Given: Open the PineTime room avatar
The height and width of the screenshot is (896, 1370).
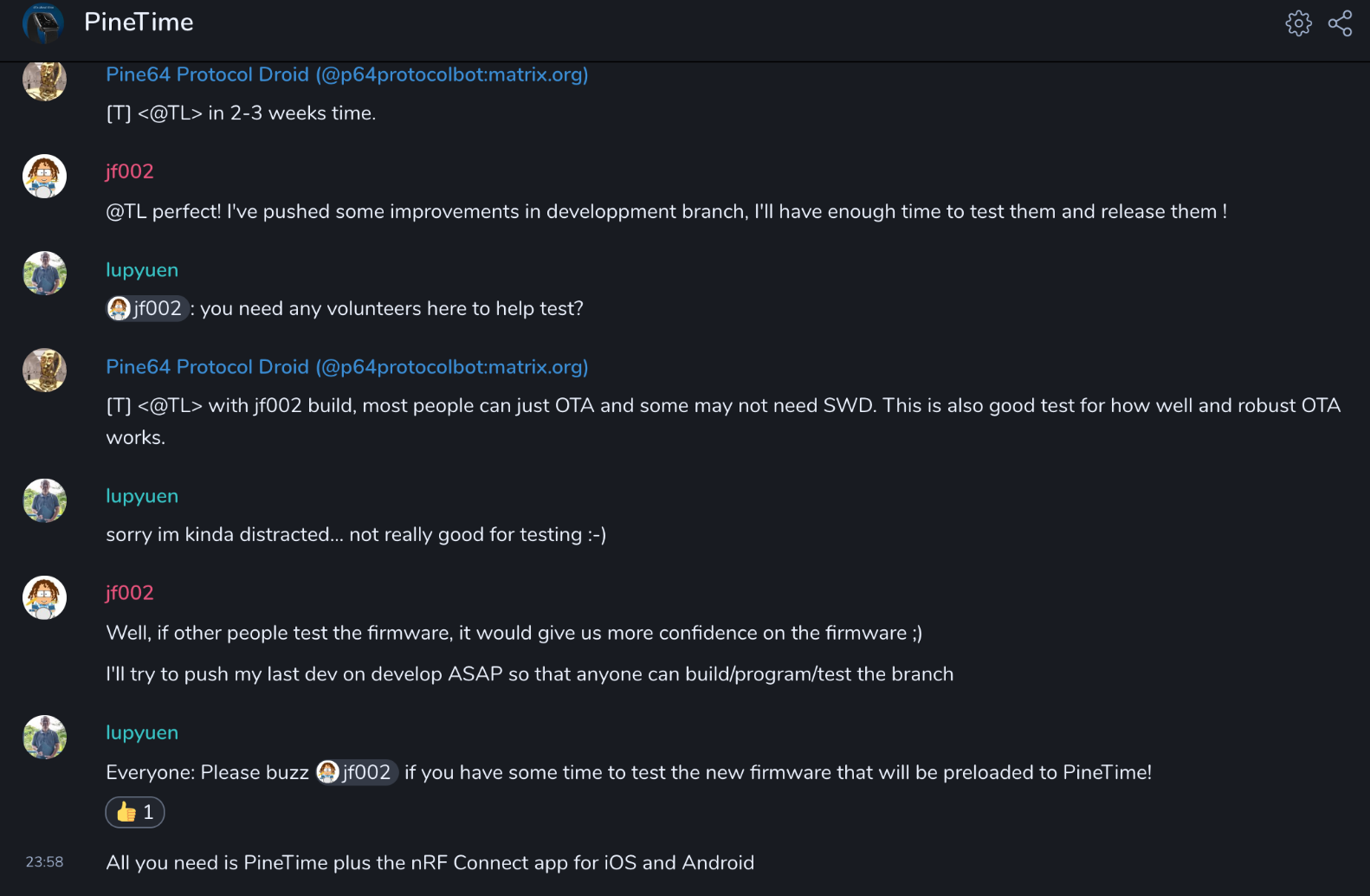Looking at the screenshot, I should 43,23.
